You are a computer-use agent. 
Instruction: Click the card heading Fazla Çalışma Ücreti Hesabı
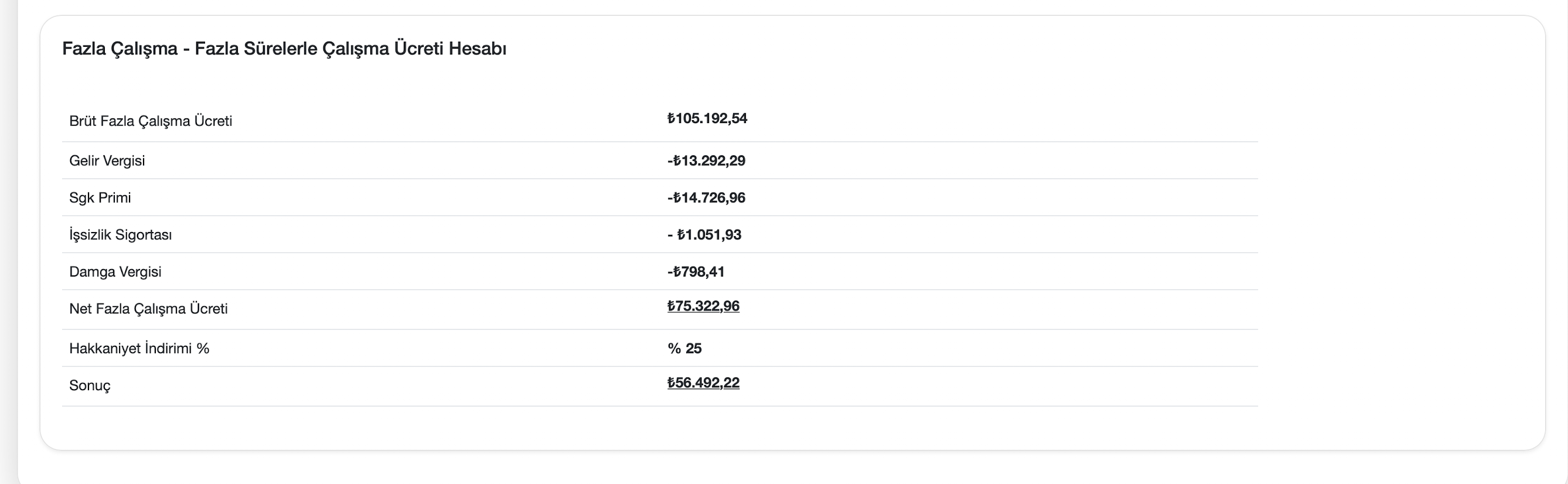pyautogui.click(x=284, y=49)
